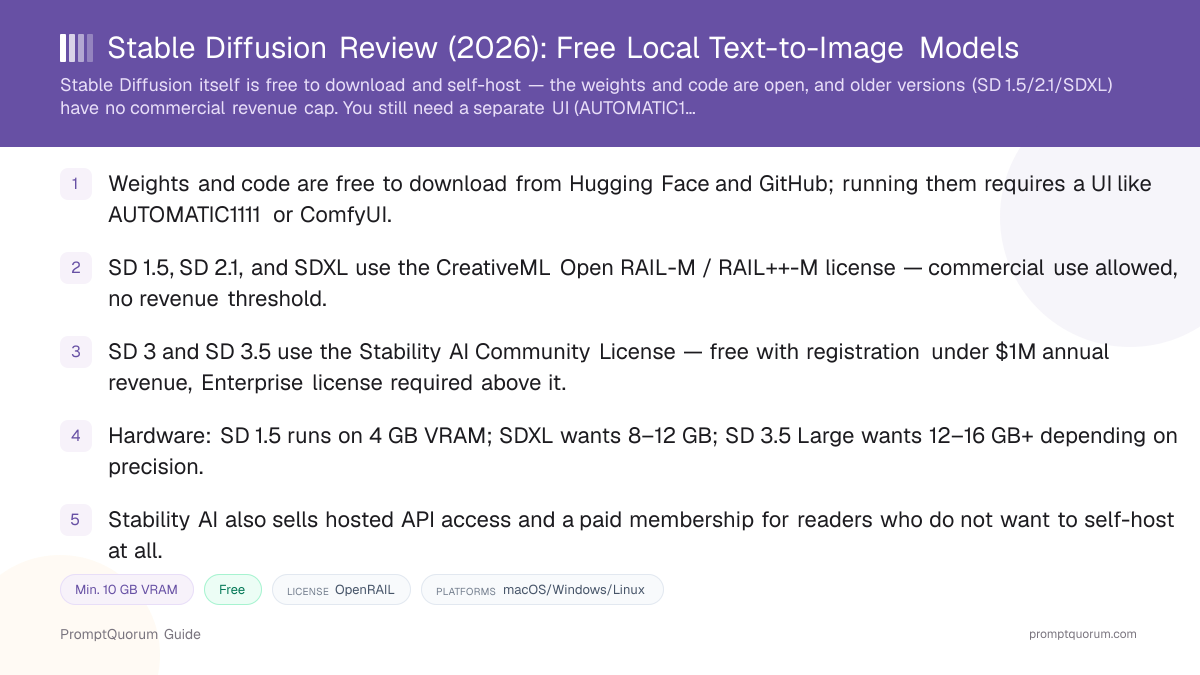The width and height of the screenshot is (1200, 675).
Task: Select the Hardware VRAM requirements point
Action: (x=643, y=451)
